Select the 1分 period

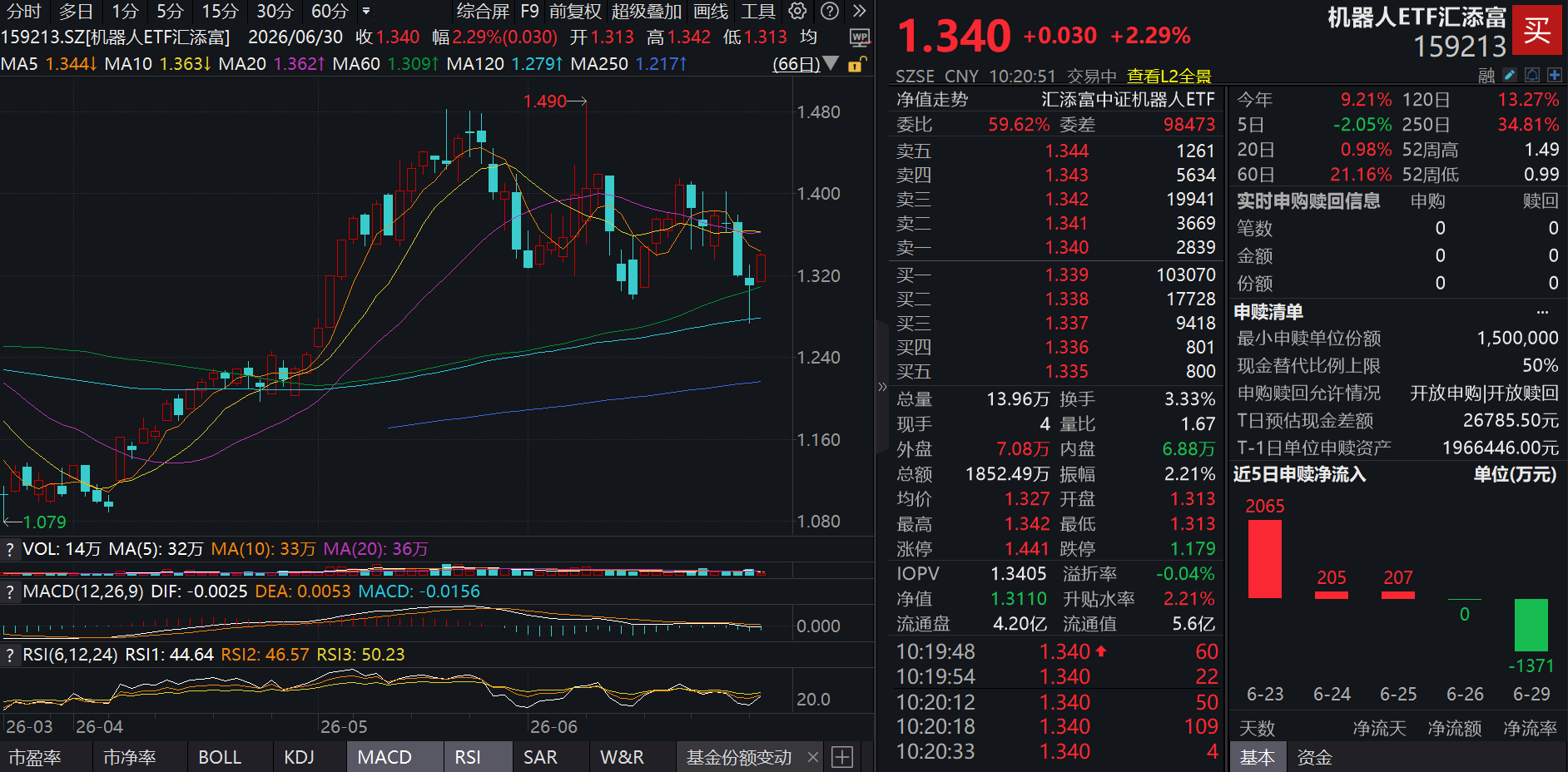[125, 11]
